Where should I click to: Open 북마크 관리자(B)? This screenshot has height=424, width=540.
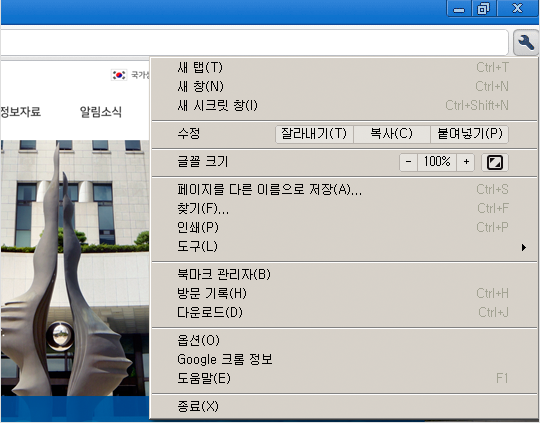click(344, 275)
